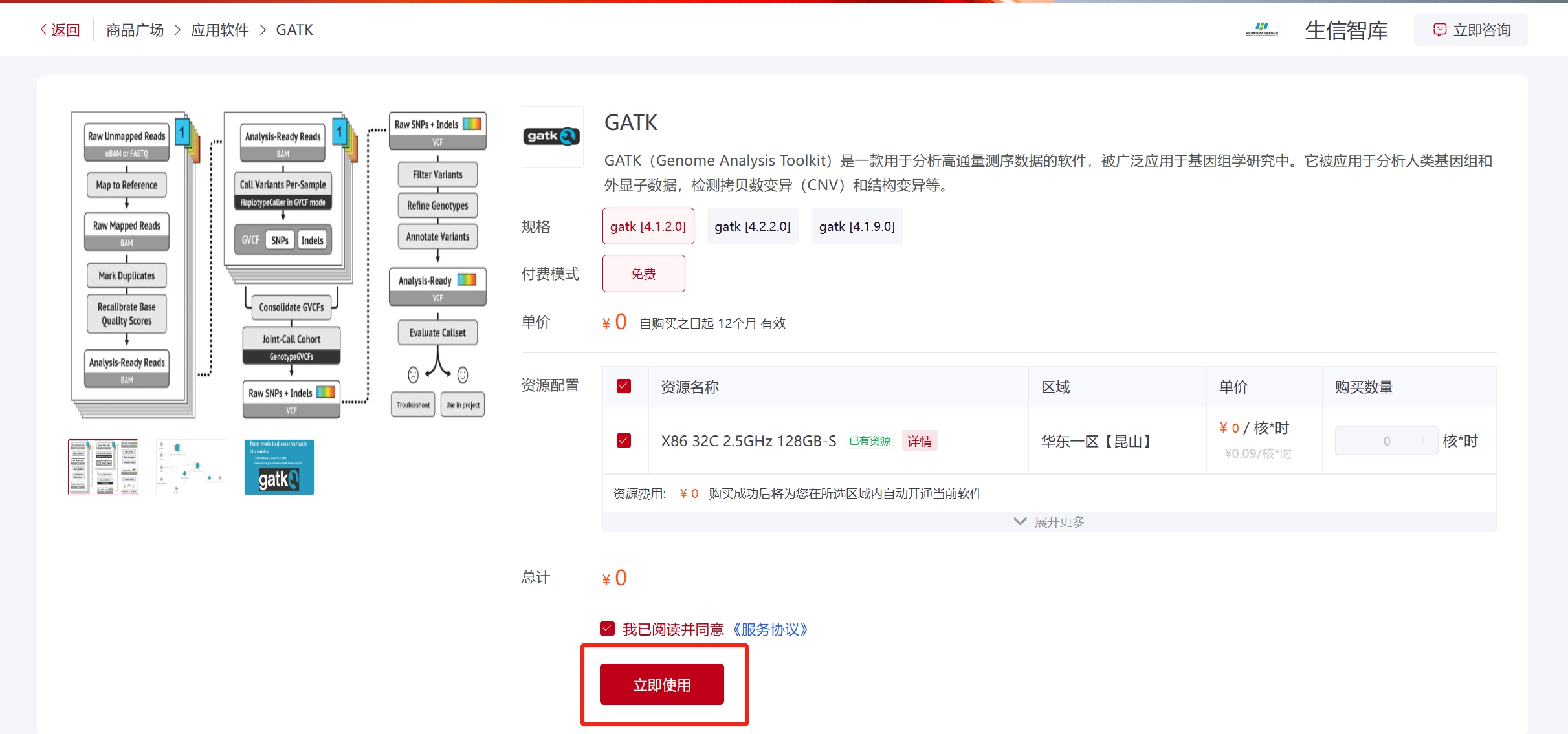The height and width of the screenshot is (734, 1568).
Task: Choose gatk [4.2.2.0] version option
Action: 752,226
